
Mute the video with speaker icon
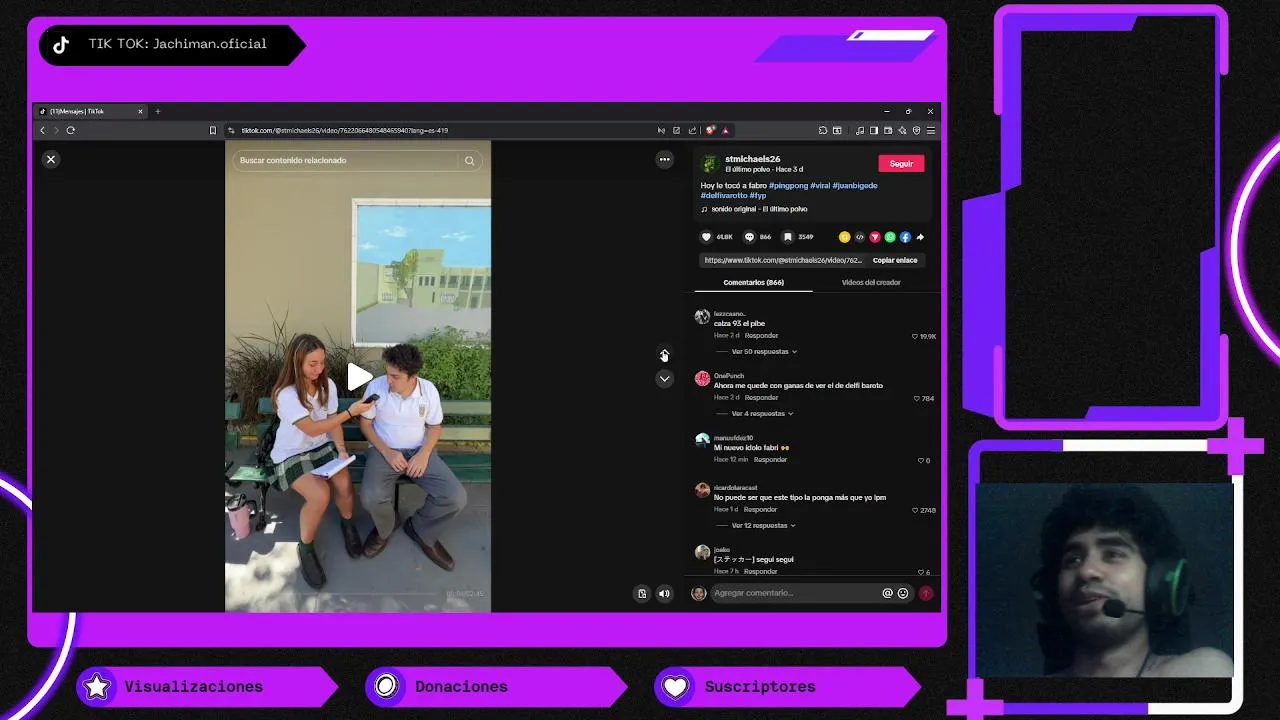click(x=664, y=593)
